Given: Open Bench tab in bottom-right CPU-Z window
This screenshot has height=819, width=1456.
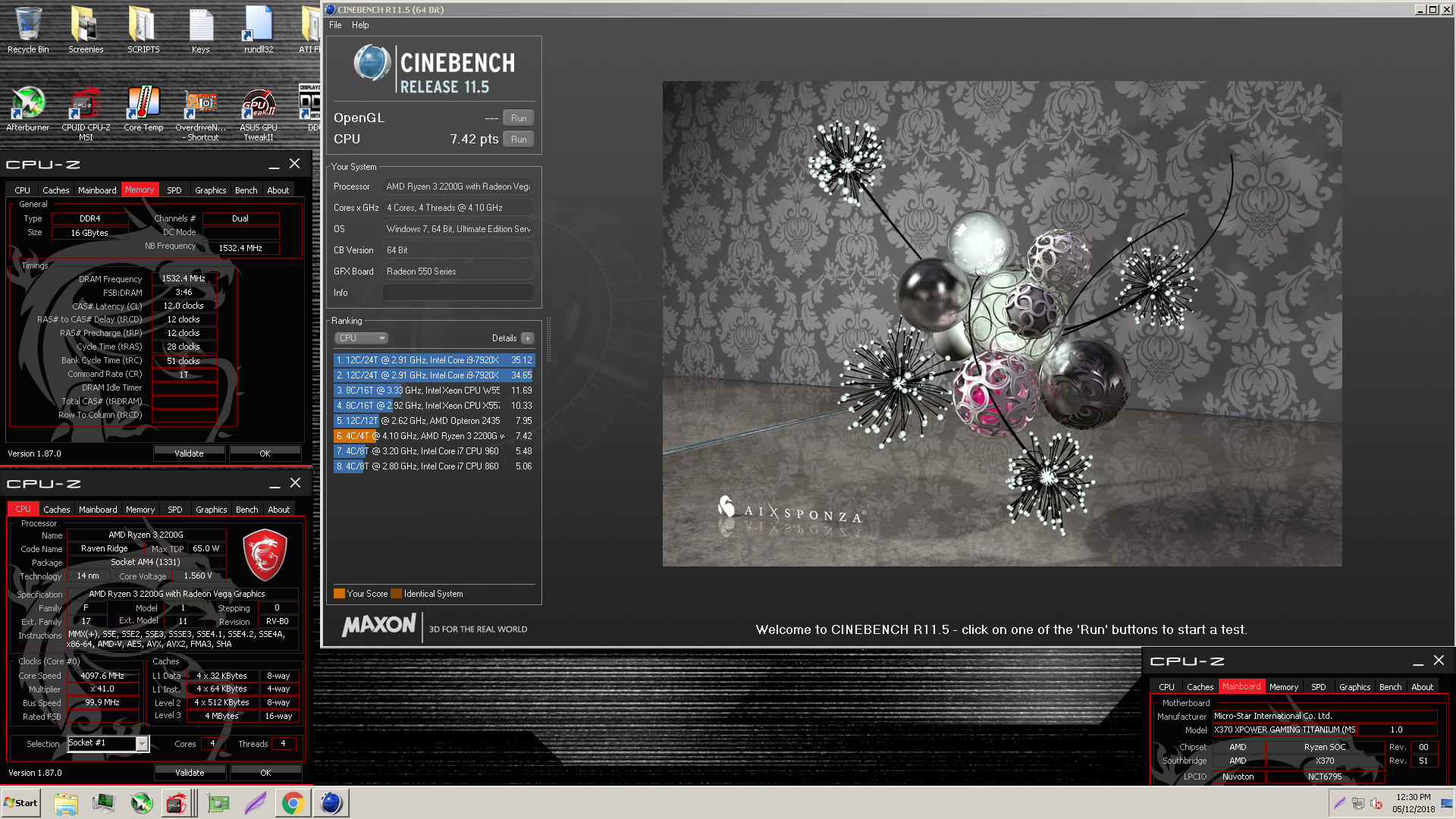Looking at the screenshot, I should (x=1390, y=687).
